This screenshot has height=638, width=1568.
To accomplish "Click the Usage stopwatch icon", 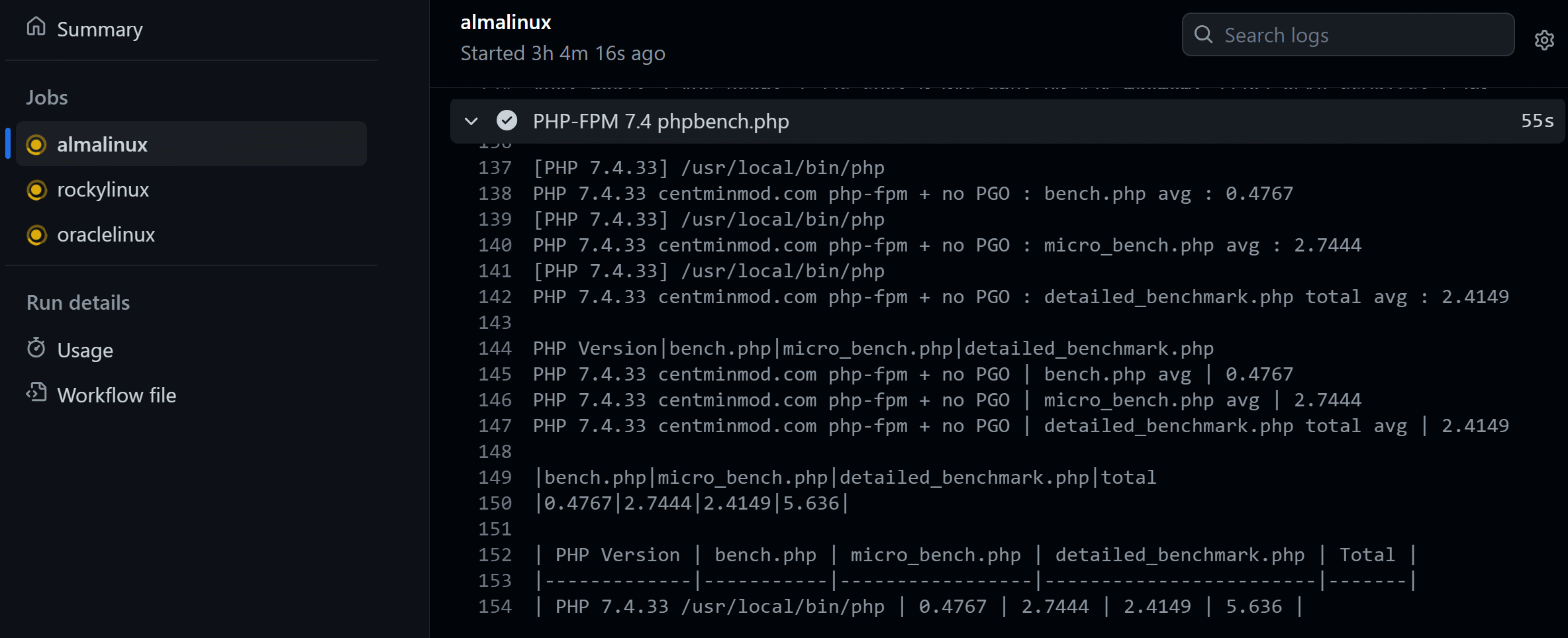I will [x=36, y=348].
